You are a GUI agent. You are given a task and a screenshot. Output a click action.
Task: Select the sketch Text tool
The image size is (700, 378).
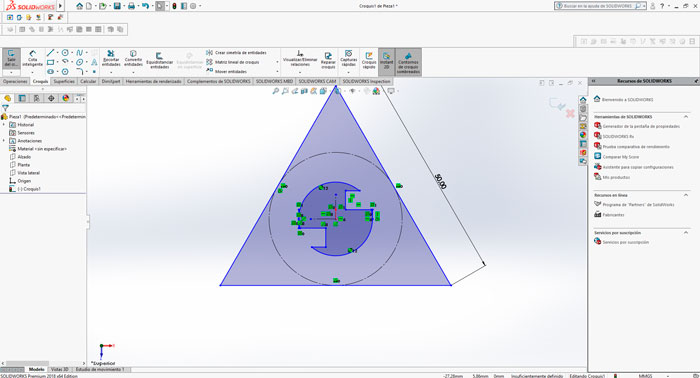94,62
